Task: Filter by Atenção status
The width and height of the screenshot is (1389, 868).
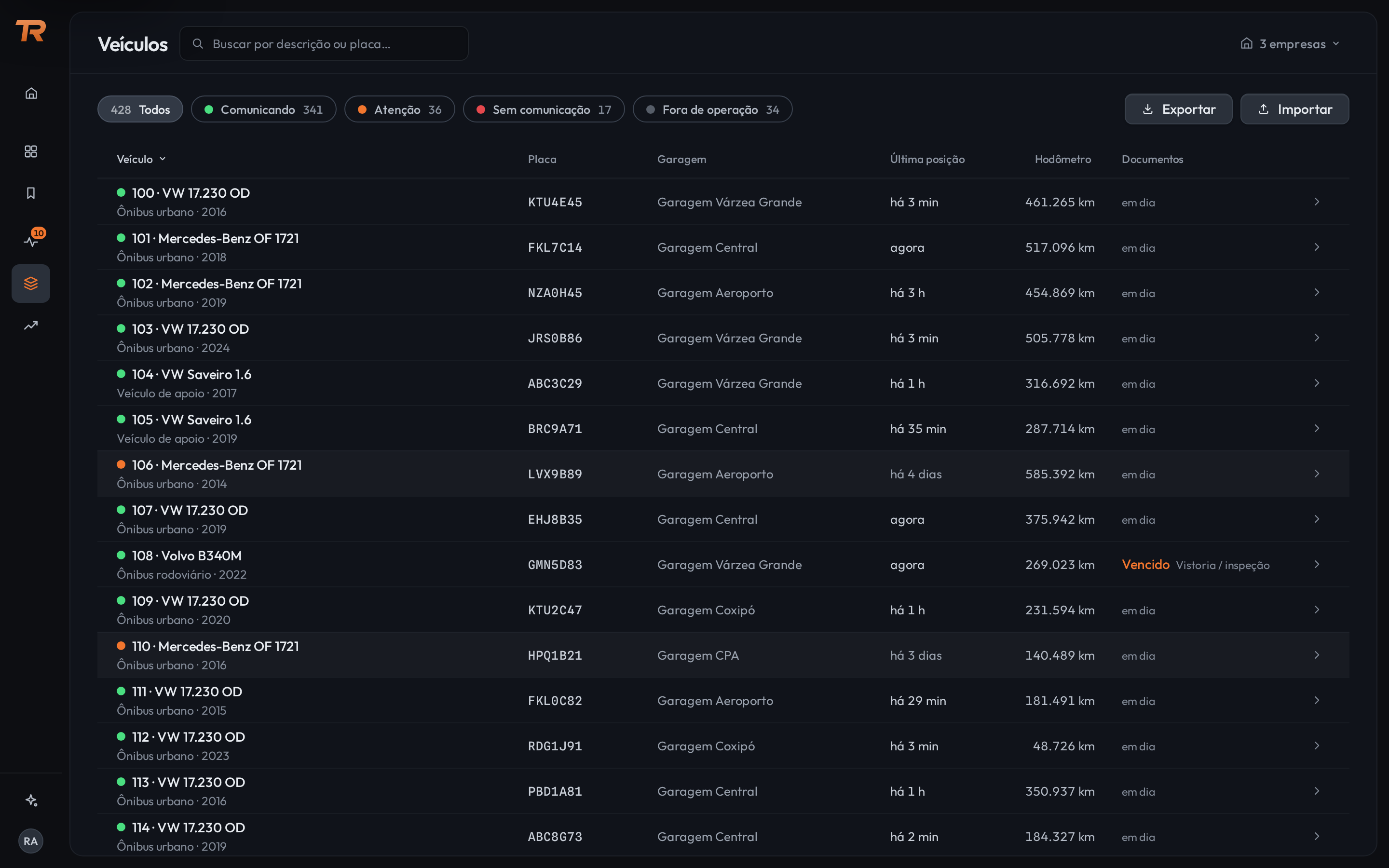Action: (399, 109)
